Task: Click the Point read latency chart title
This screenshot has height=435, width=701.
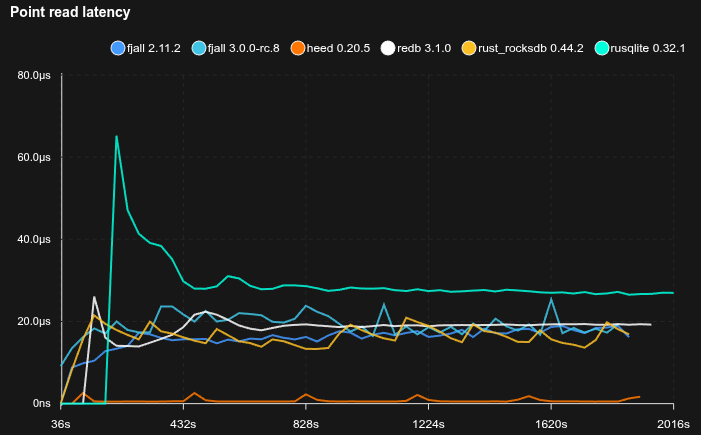Action: (x=69, y=12)
